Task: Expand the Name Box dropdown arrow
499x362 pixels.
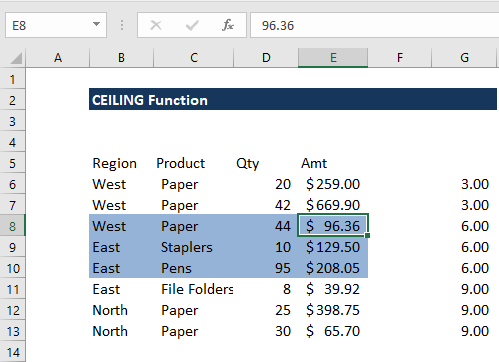Action: pyautogui.click(x=96, y=24)
